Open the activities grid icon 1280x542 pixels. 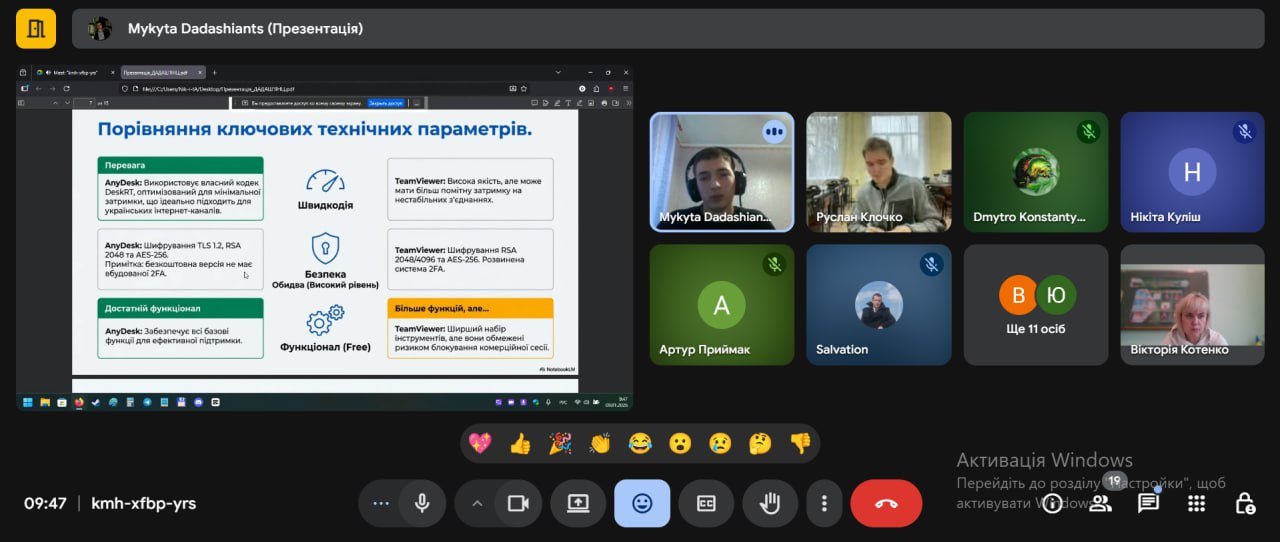(1196, 503)
